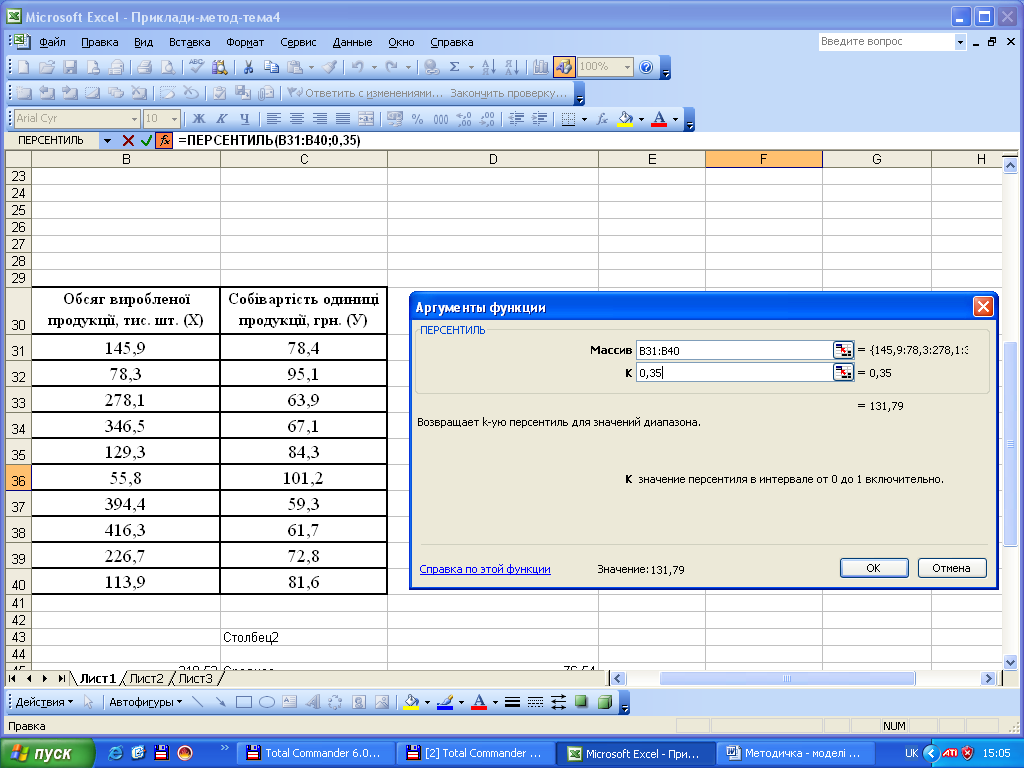Click the ABC Spelling check icon

pos(196,67)
